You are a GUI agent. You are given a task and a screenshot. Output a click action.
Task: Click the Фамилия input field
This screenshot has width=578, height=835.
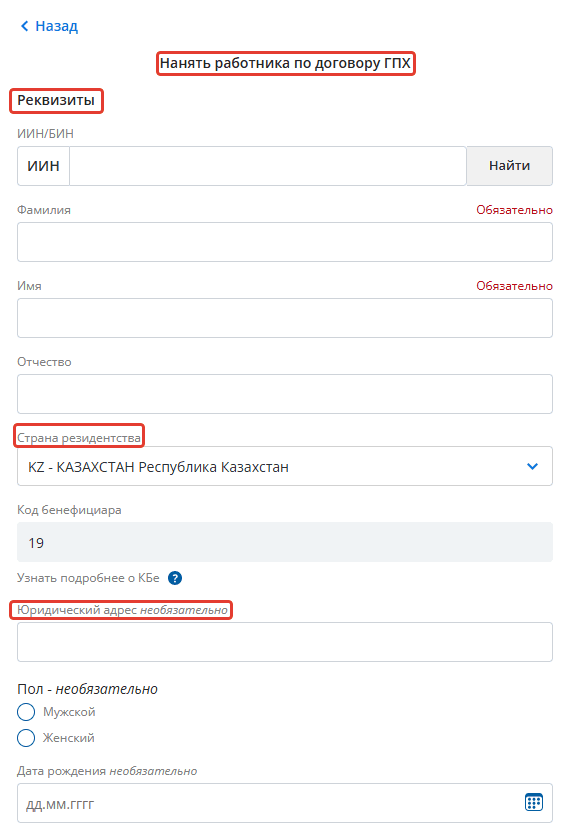pos(285,242)
